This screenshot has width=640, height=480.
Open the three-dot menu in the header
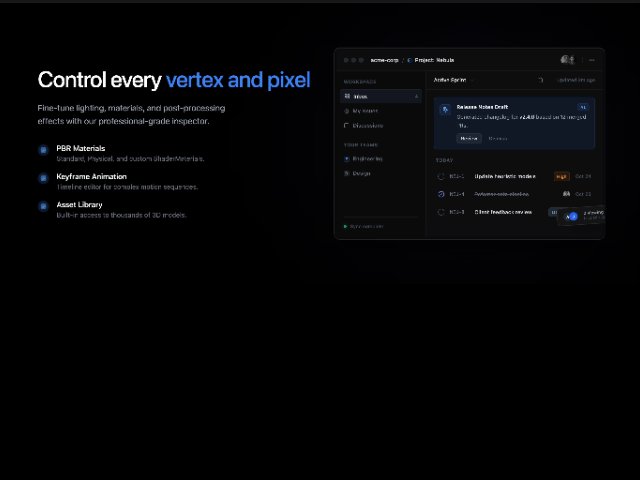click(x=591, y=60)
